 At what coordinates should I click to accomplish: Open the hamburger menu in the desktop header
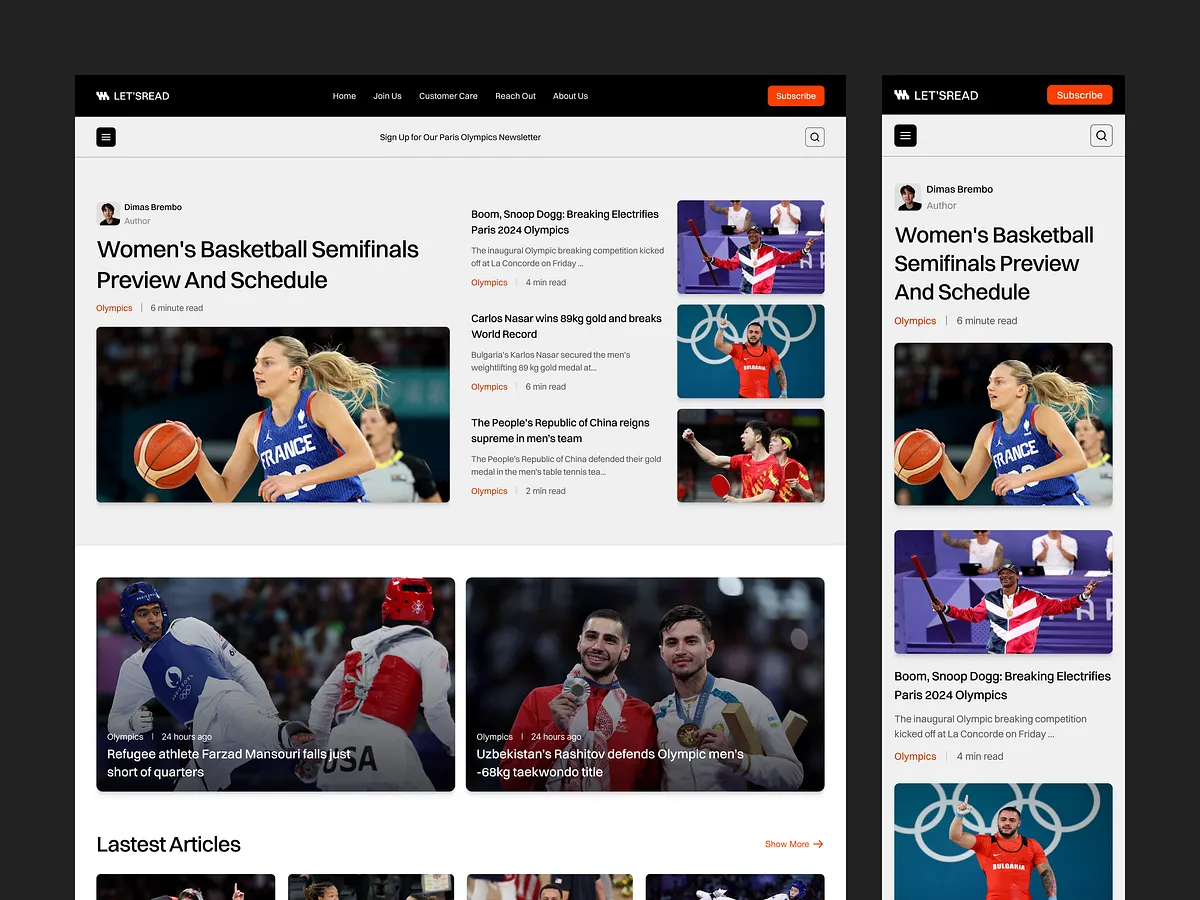[106, 136]
